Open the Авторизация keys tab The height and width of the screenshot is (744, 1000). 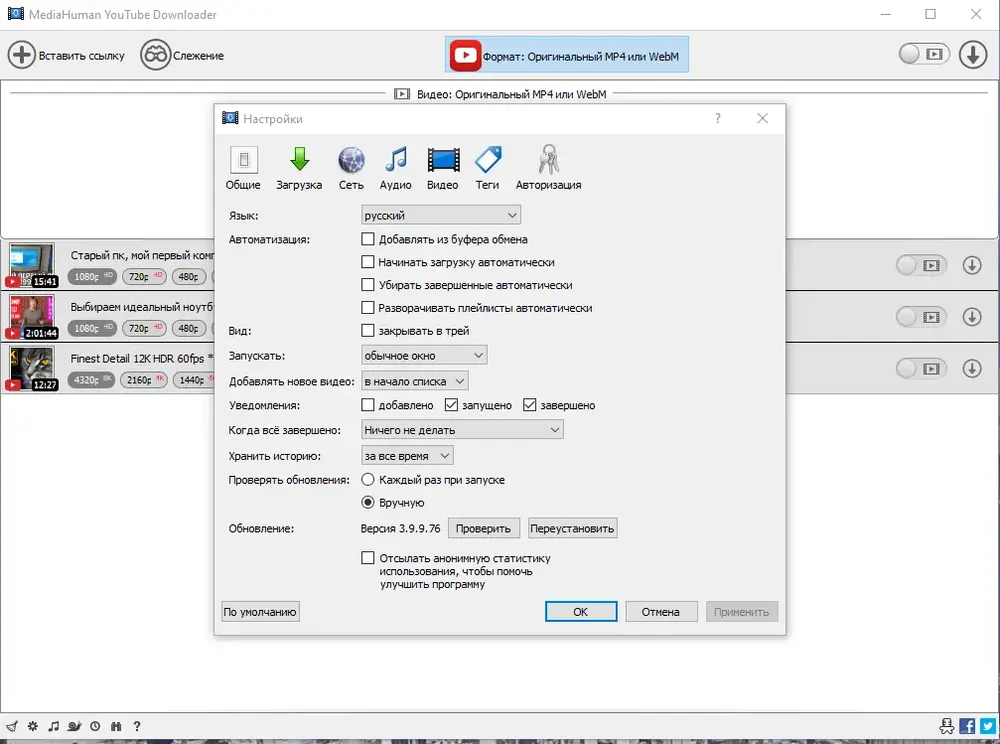tap(548, 168)
